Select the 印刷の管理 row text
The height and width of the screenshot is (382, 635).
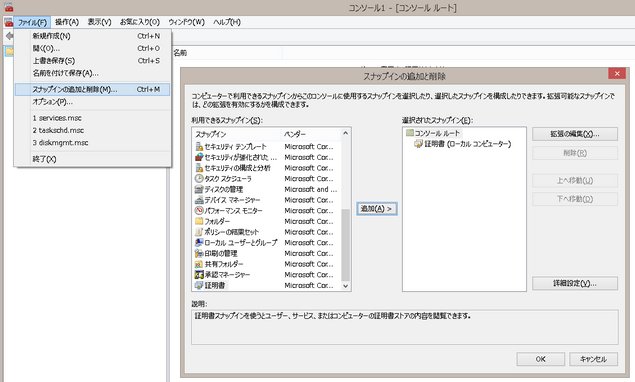coord(221,253)
